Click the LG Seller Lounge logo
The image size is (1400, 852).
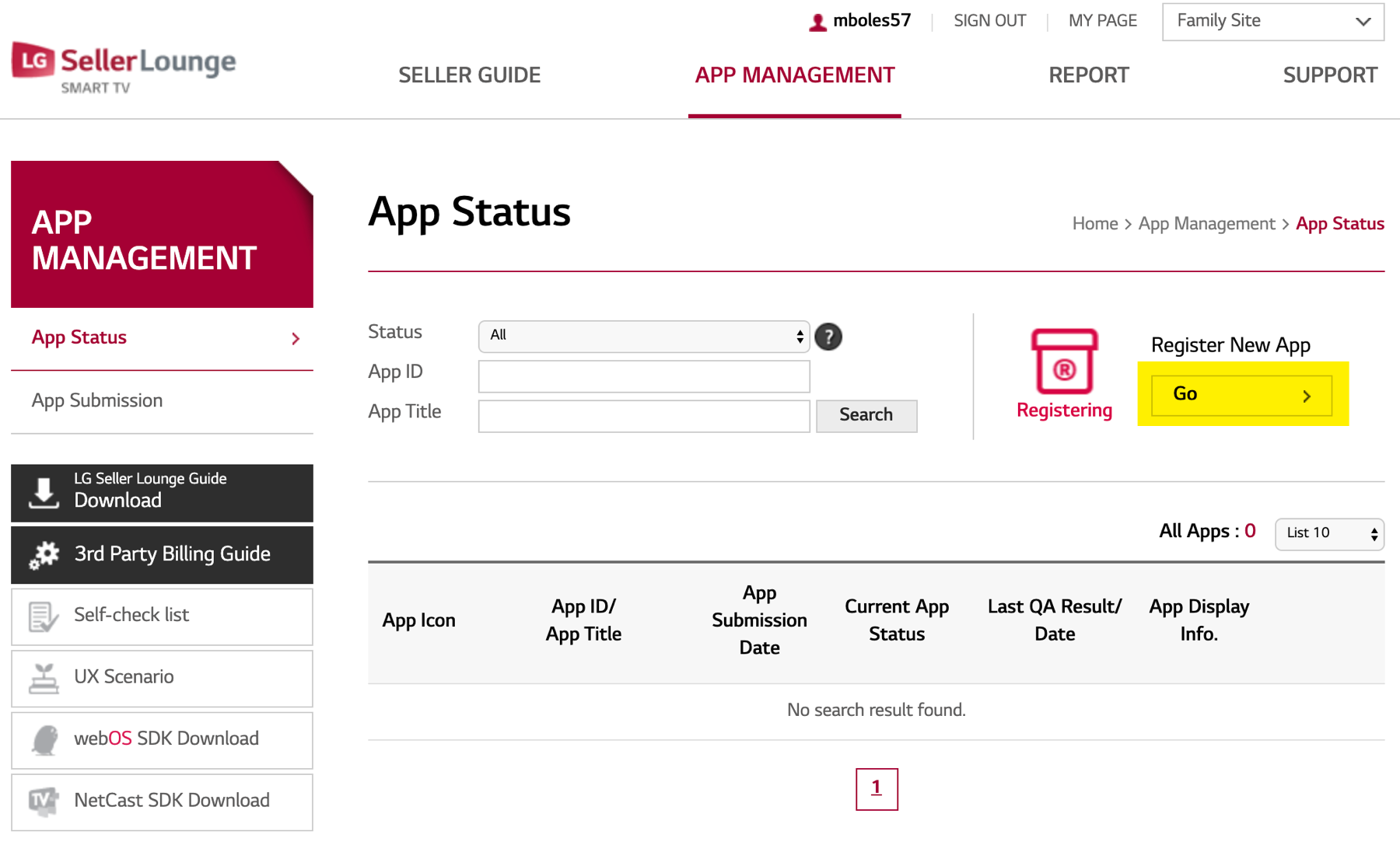[x=124, y=68]
